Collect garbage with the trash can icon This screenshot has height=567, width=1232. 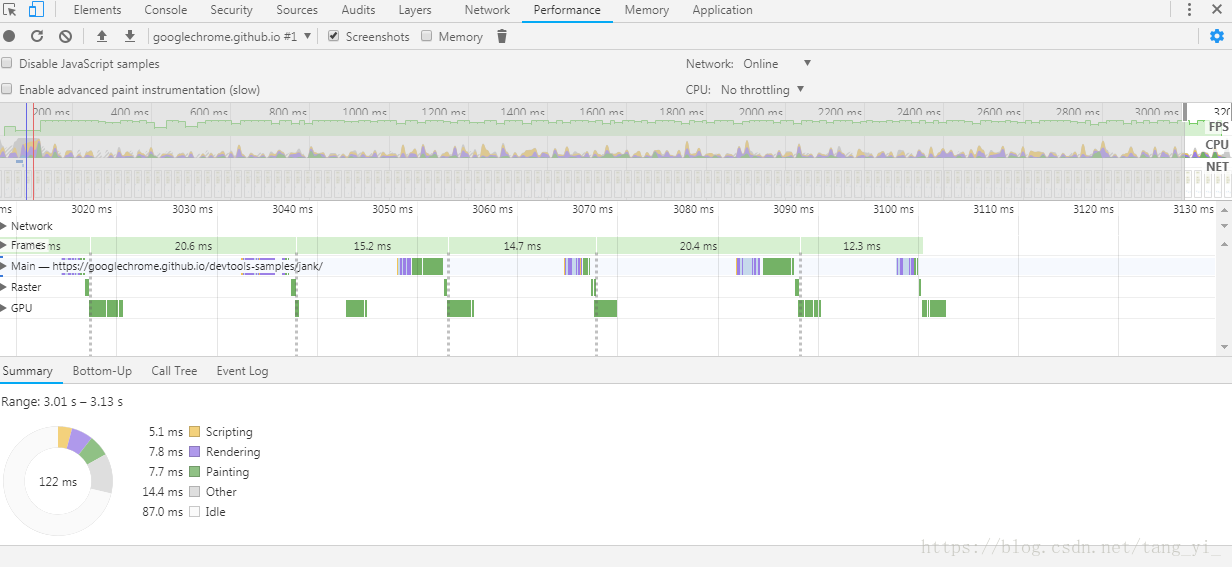coord(502,36)
